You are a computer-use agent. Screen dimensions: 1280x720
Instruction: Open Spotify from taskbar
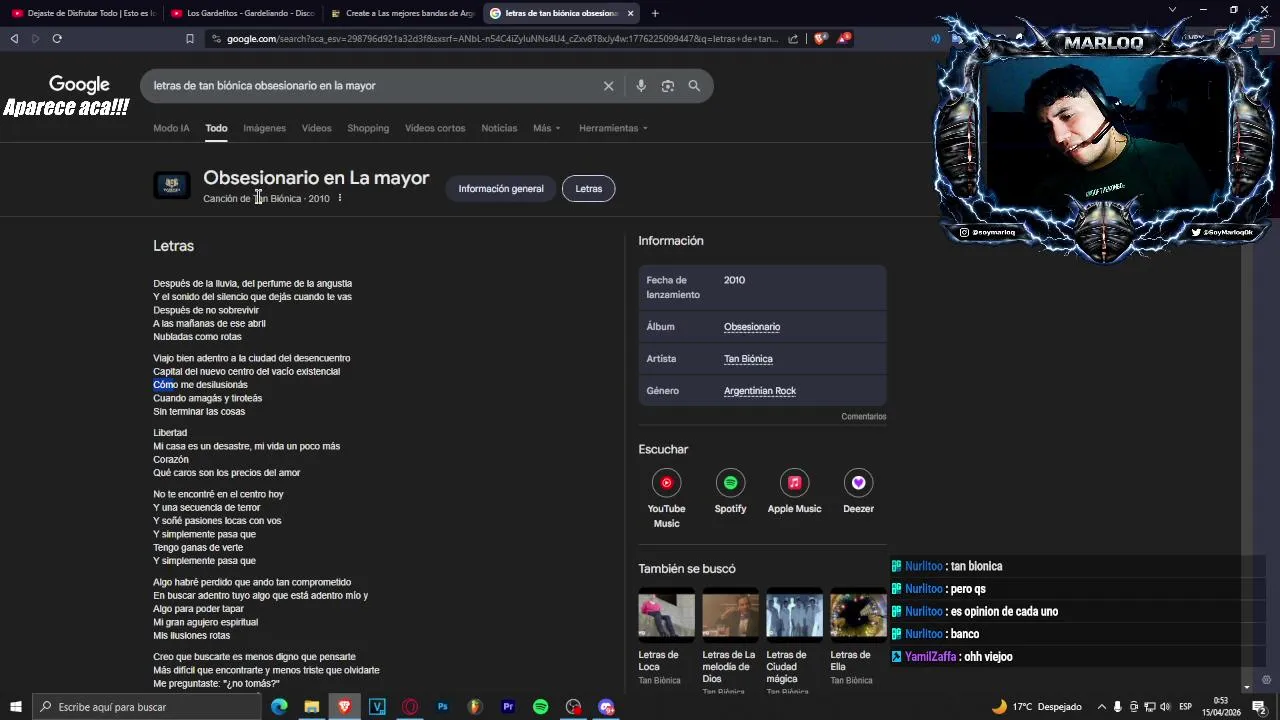tap(540, 707)
